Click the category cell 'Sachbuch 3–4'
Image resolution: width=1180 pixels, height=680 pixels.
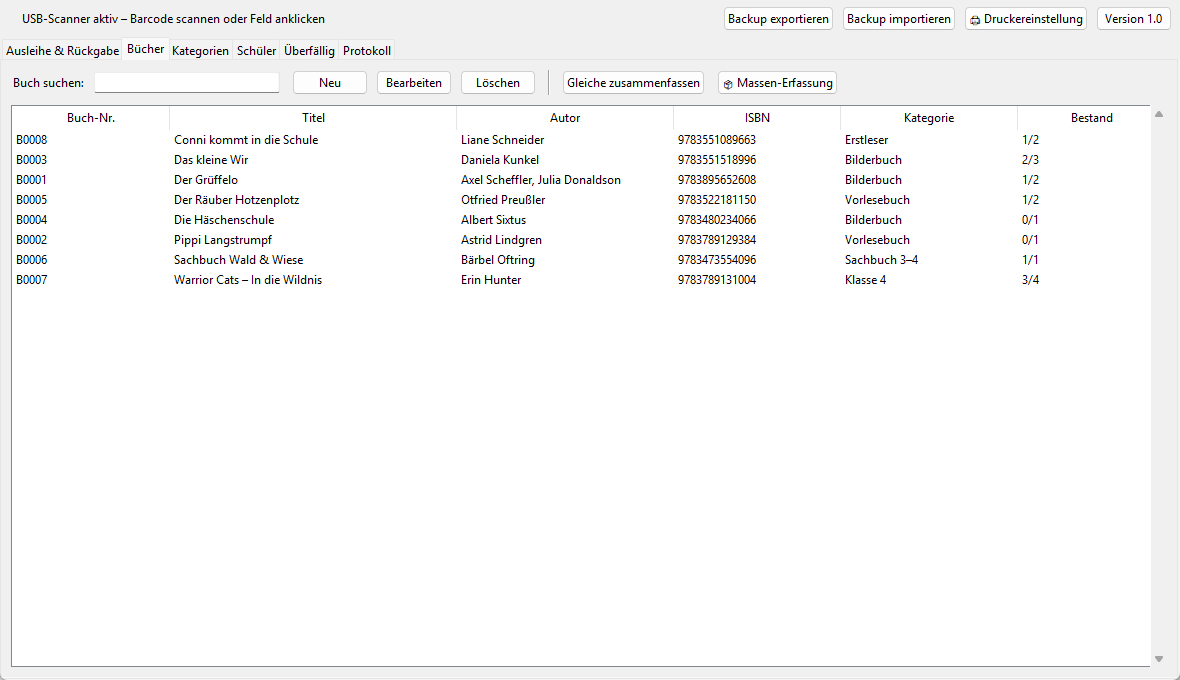pyautogui.click(x=881, y=260)
